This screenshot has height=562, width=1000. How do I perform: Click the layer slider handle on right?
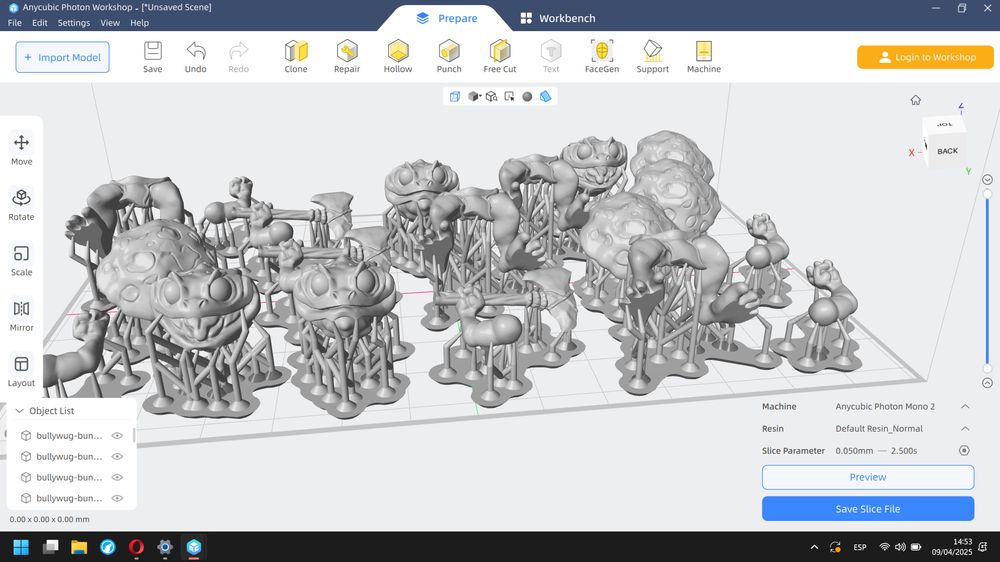point(987,194)
